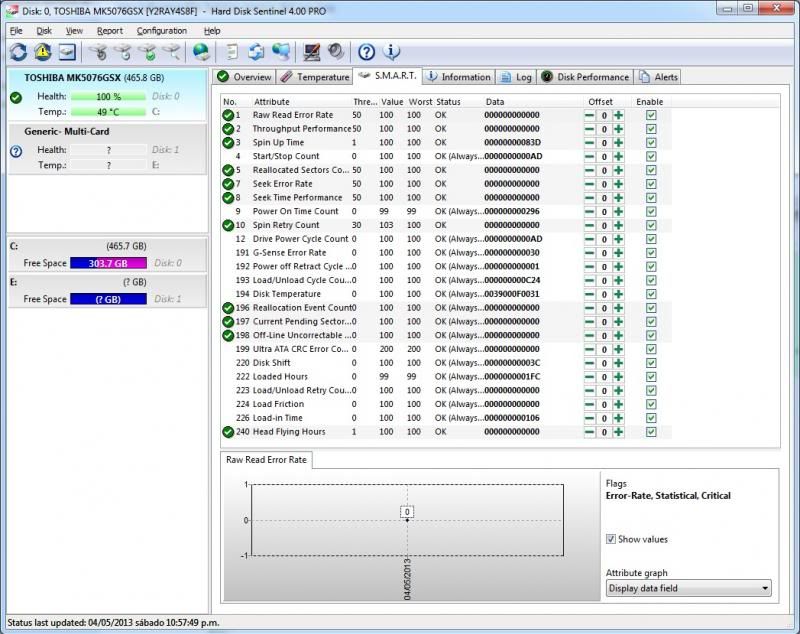The width and height of the screenshot is (800, 634).
Task: Open the Information tab
Action: click(459, 77)
